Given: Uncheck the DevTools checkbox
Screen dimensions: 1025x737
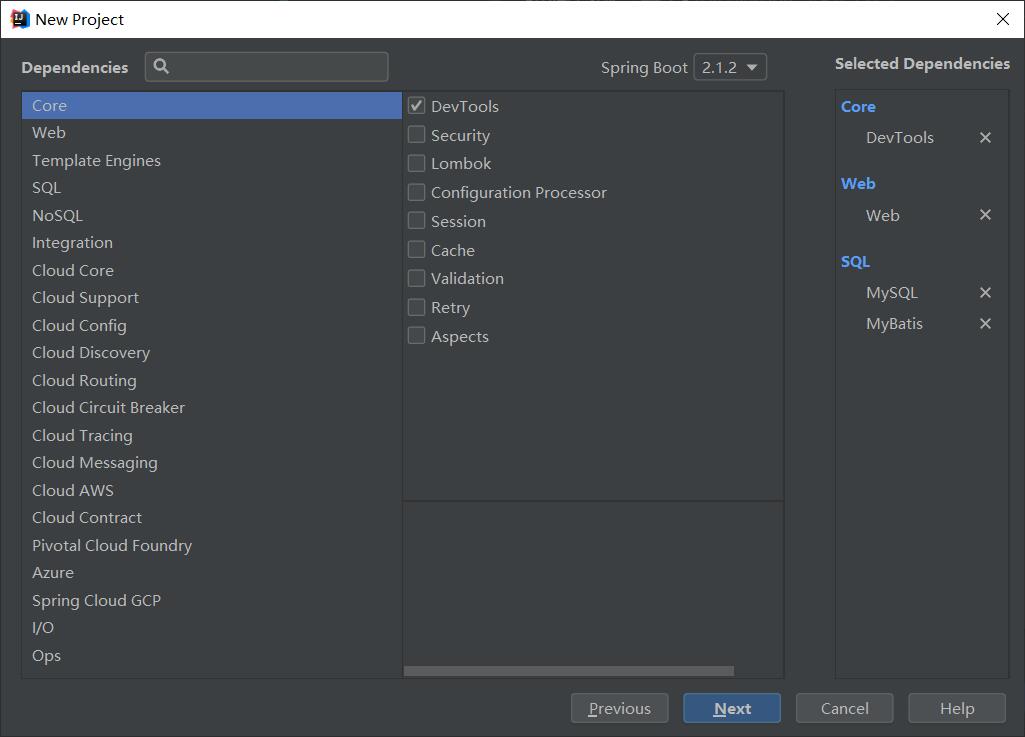Looking at the screenshot, I should pos(417,106).
